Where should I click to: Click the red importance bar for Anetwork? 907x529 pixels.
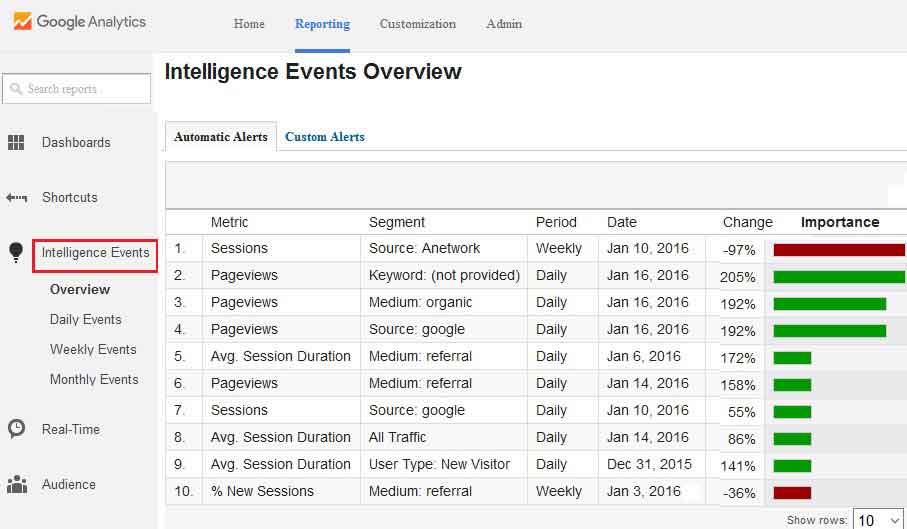[839, 250]
